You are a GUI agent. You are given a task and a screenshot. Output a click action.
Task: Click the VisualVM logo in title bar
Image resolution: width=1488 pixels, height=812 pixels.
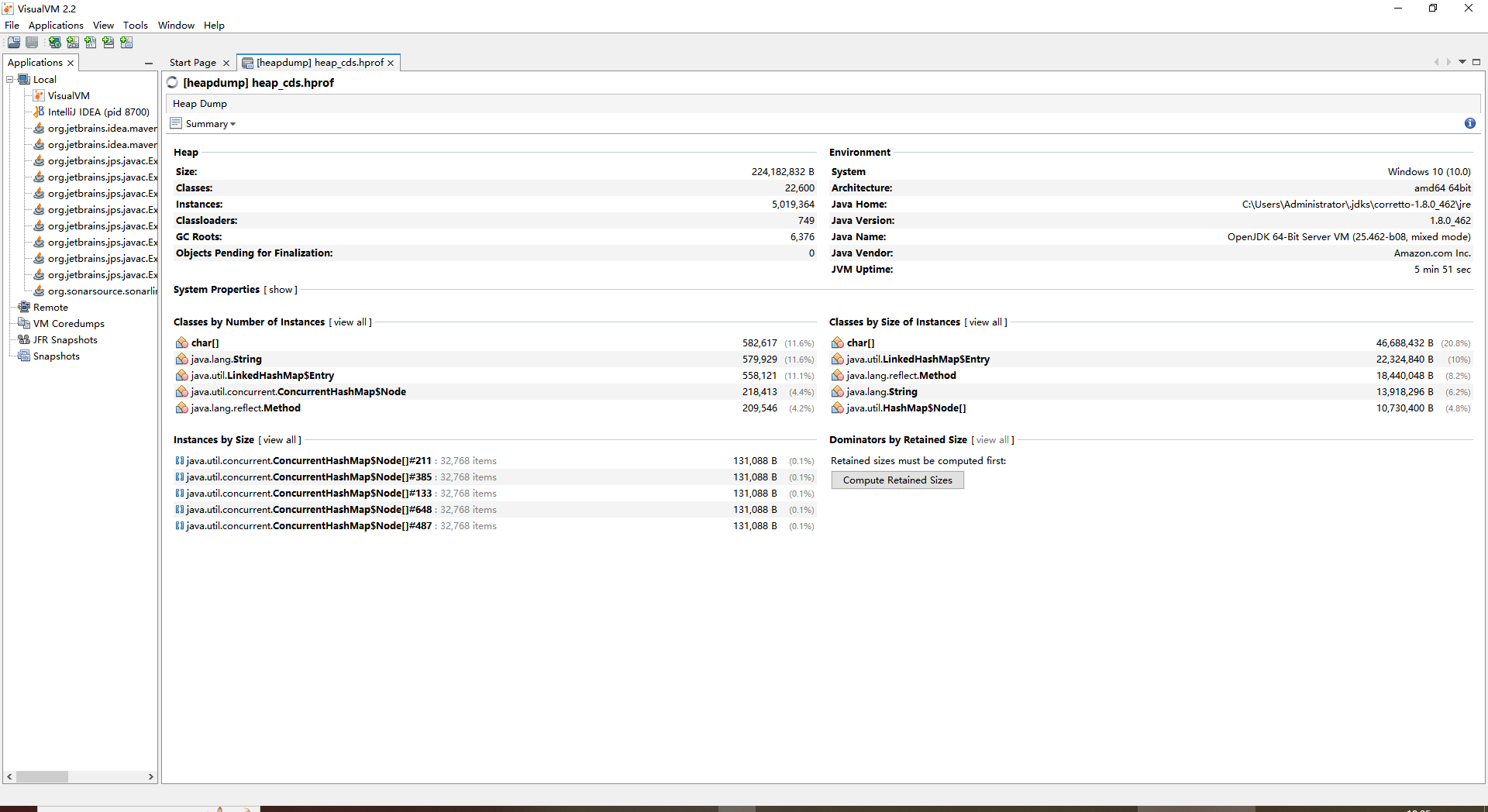pyautogui.click(x=8, y=9)
